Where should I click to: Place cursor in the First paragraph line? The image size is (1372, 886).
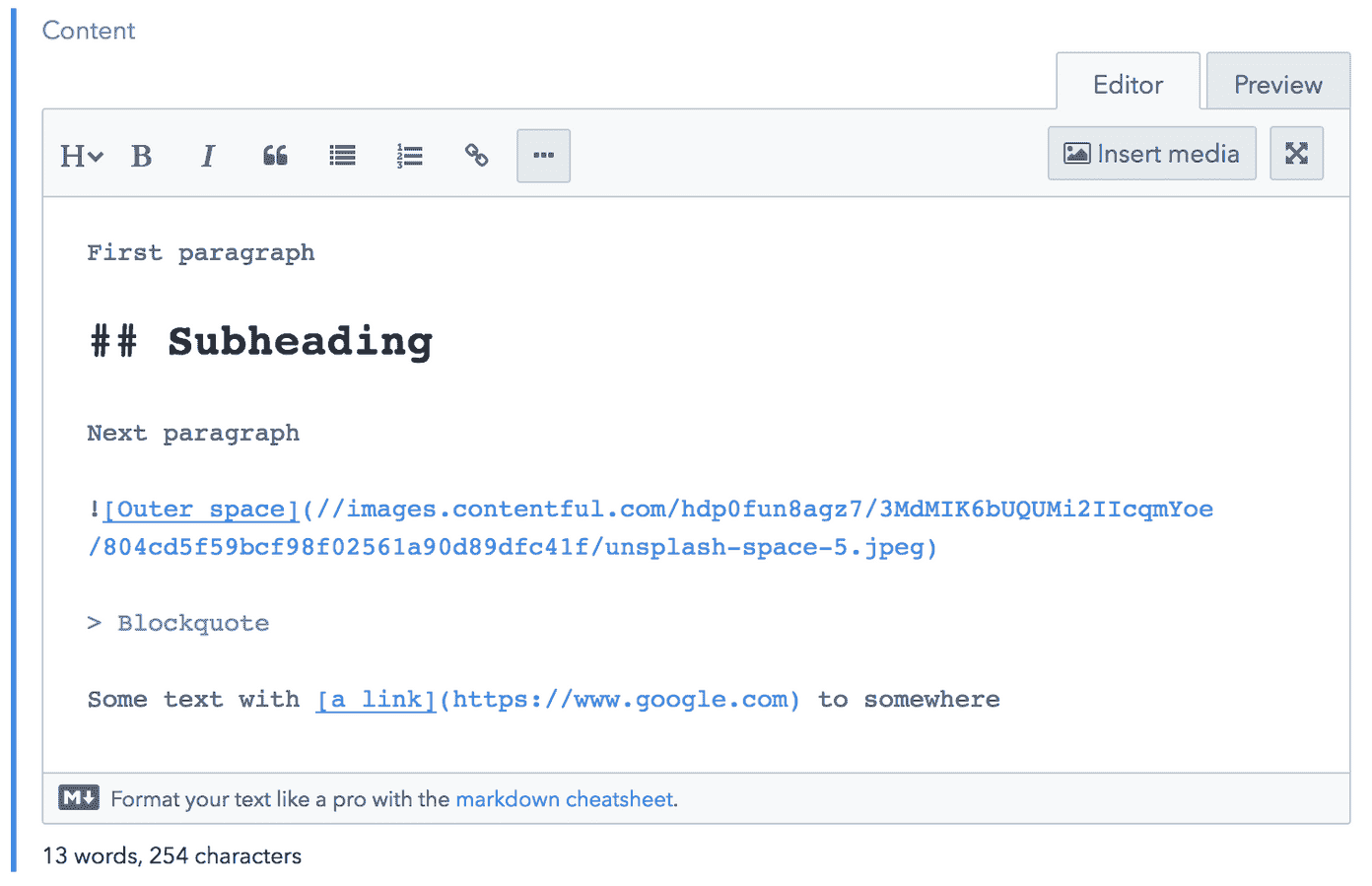[201, 253]
